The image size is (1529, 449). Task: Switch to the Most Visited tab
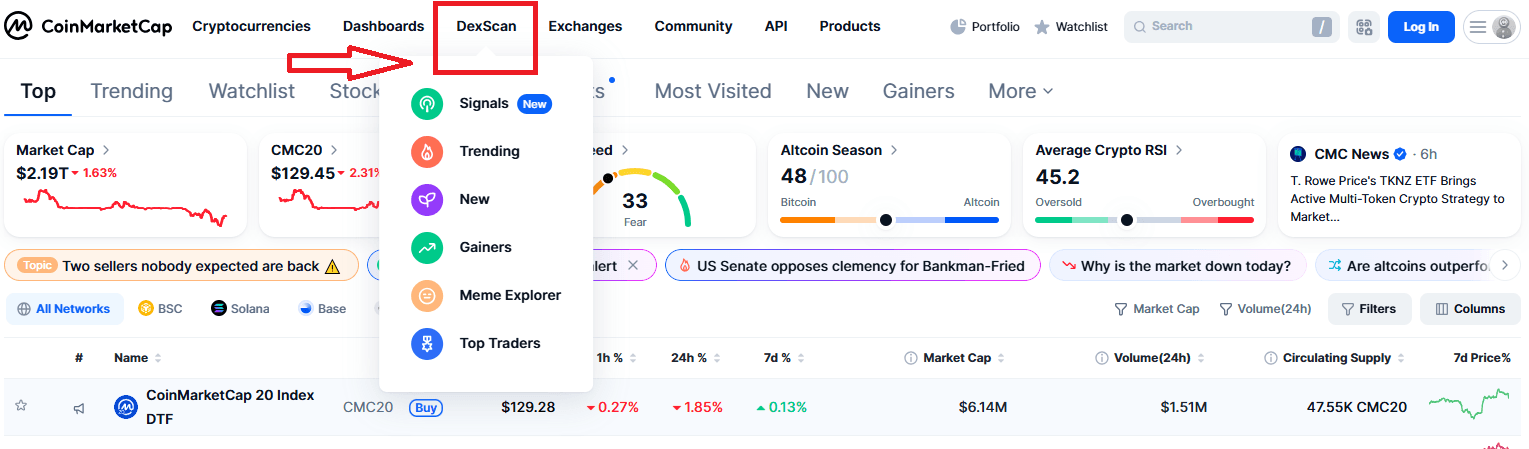713,91
